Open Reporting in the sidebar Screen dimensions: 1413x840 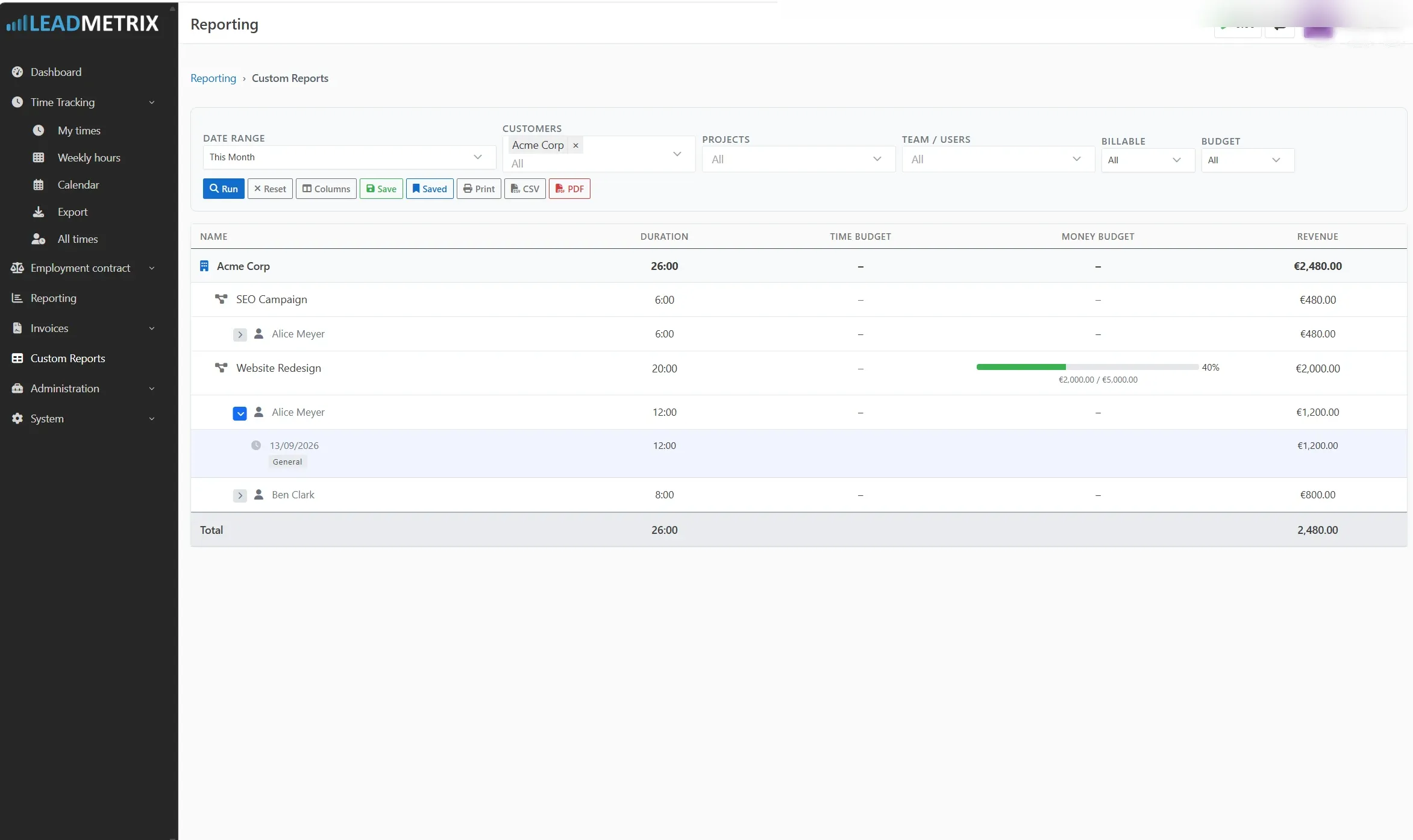[54, 298]
